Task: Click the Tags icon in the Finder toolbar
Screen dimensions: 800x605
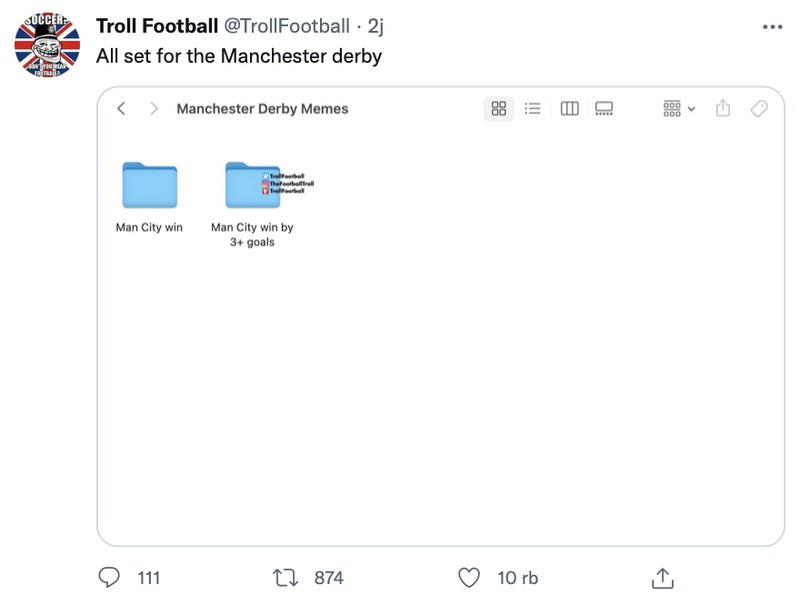Action: [x=757, y=108]
